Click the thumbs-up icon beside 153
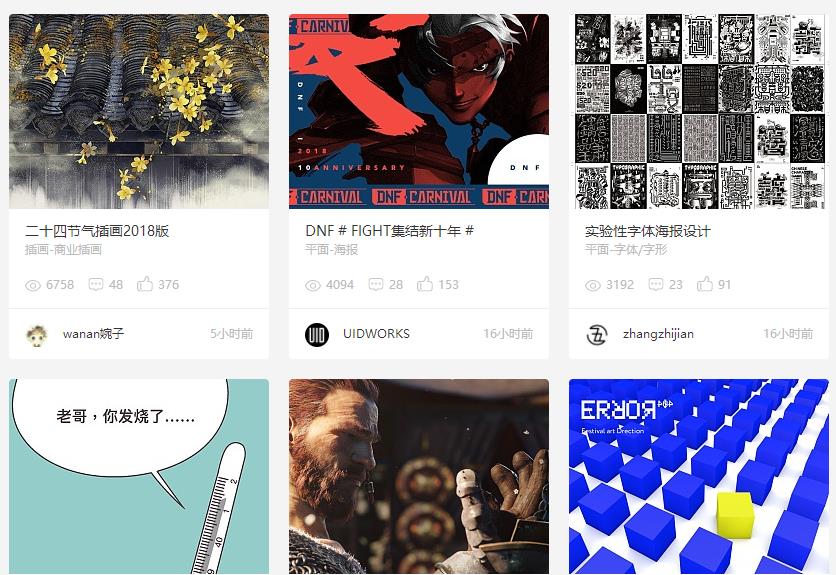Image resolution: width=836 pixels, height=575 pixels. click(x=425, y=284)
